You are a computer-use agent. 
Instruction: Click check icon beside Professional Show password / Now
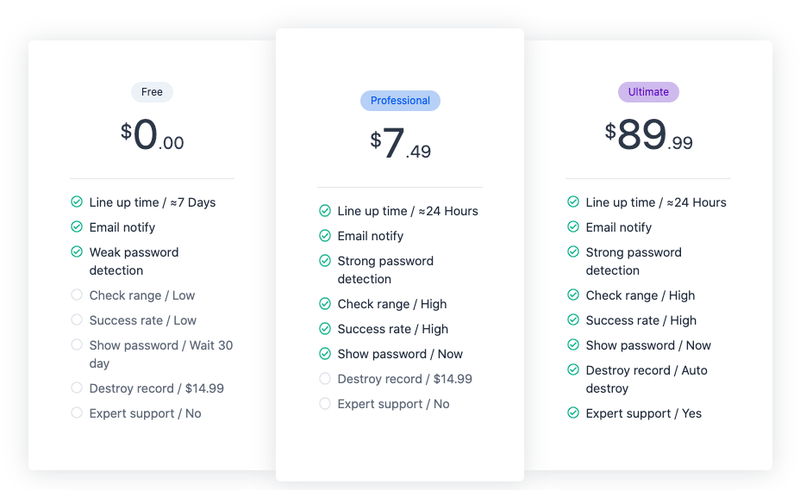tap(325, 354)
